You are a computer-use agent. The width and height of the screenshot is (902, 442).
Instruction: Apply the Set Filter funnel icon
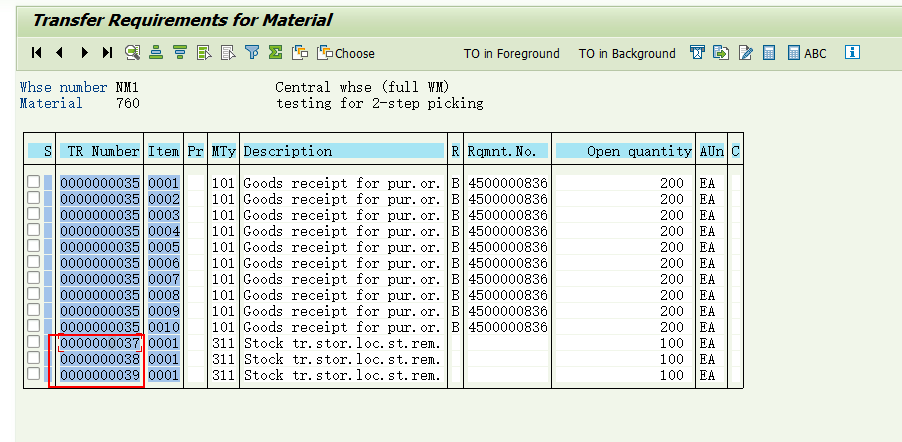click(x=252, y=53)
